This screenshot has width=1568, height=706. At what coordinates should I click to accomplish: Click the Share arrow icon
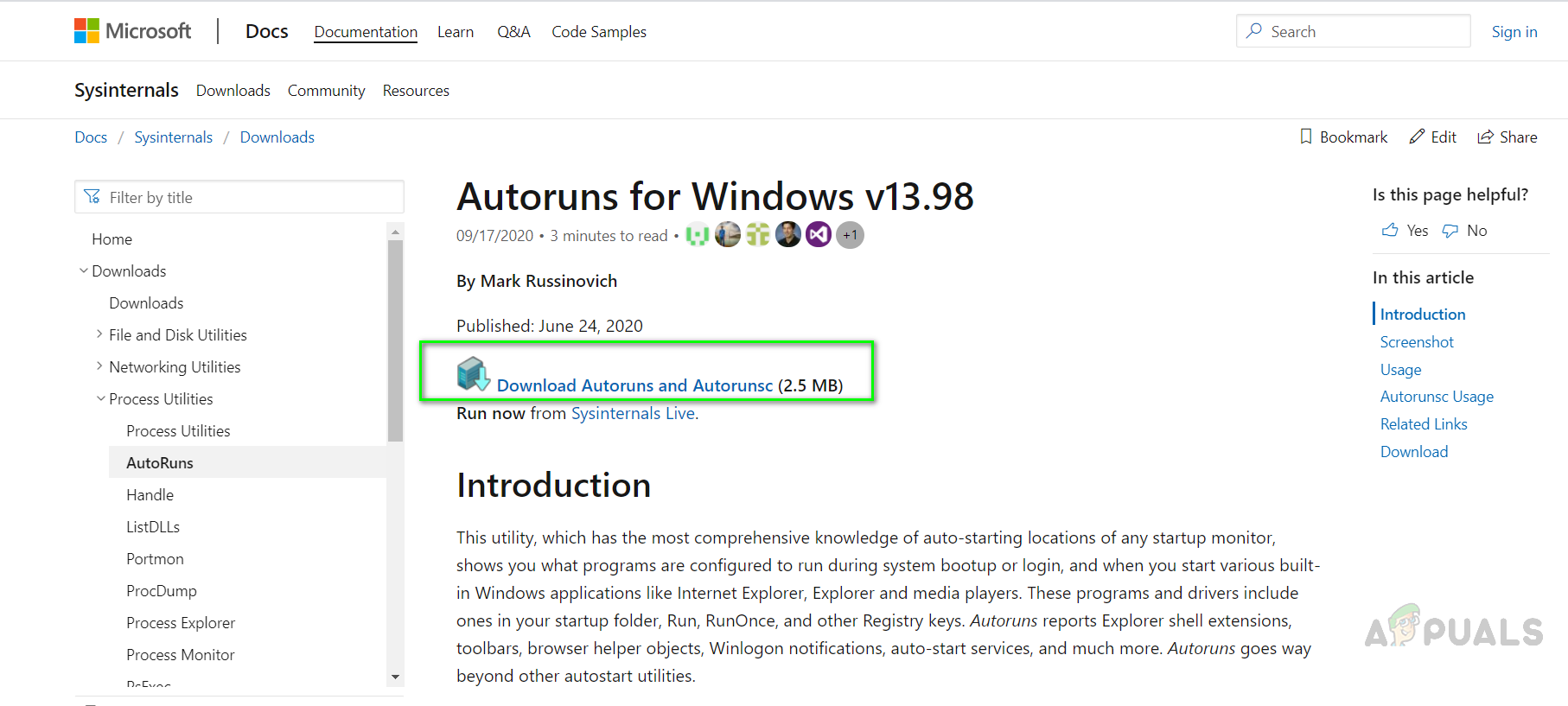click(1485, 137)
